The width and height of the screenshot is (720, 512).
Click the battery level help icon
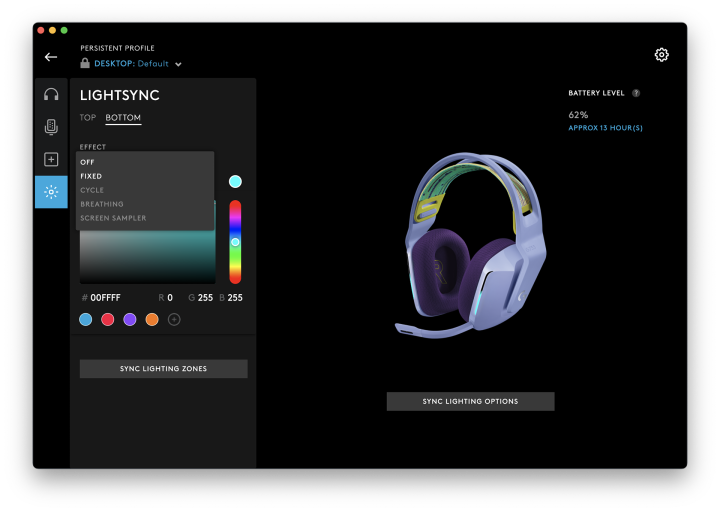[636, 93]
